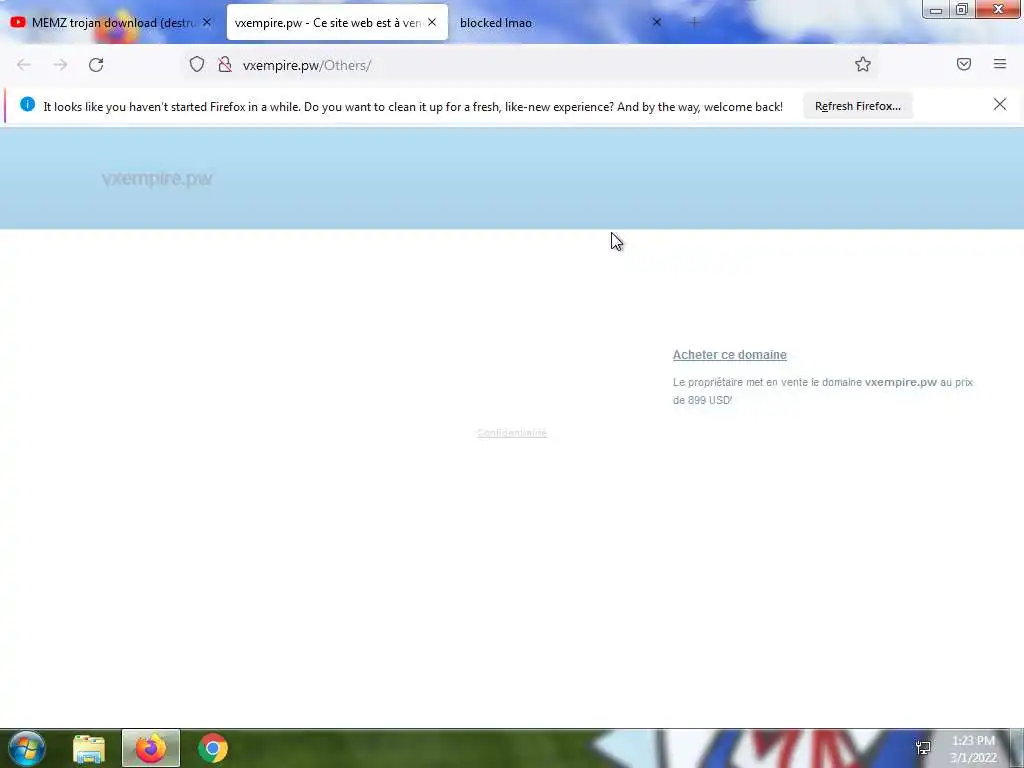The width and height of the screenshot is (1024, 768).
Task: Open the Windows Start menu
Action: pyautogui.click(x=26, y=748)
